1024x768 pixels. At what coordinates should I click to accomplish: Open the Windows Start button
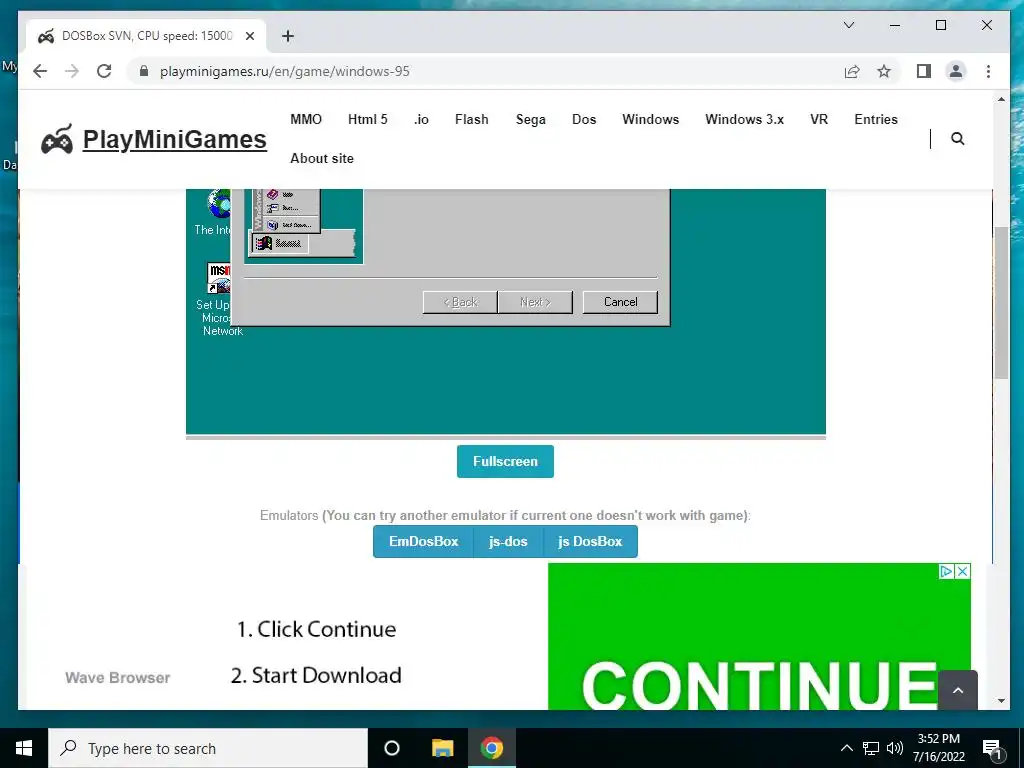[24, 748]
